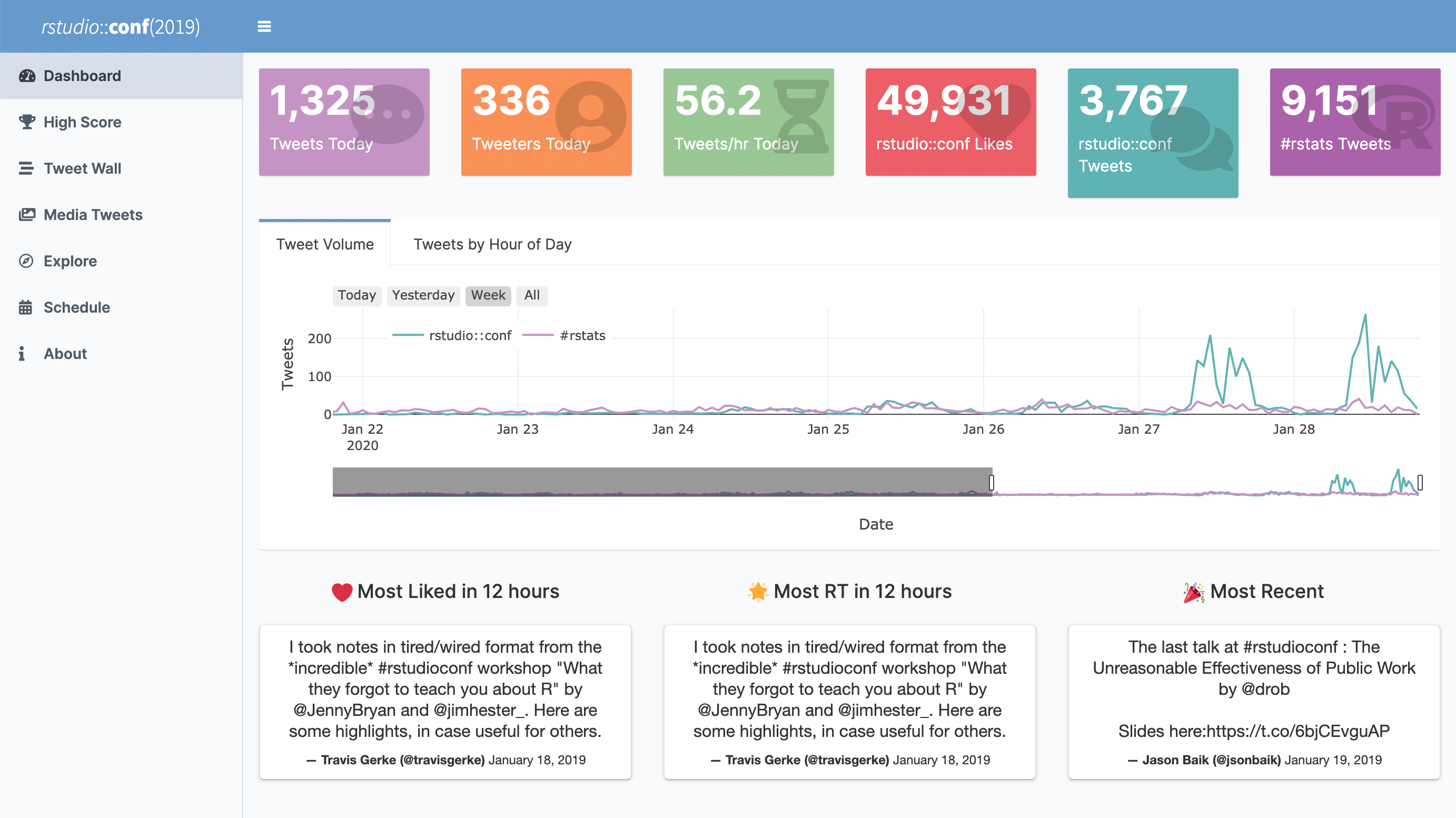Open the Most Liked tweet card
1456x818 pixels.
pyautogui.click(x=445, y=702)
